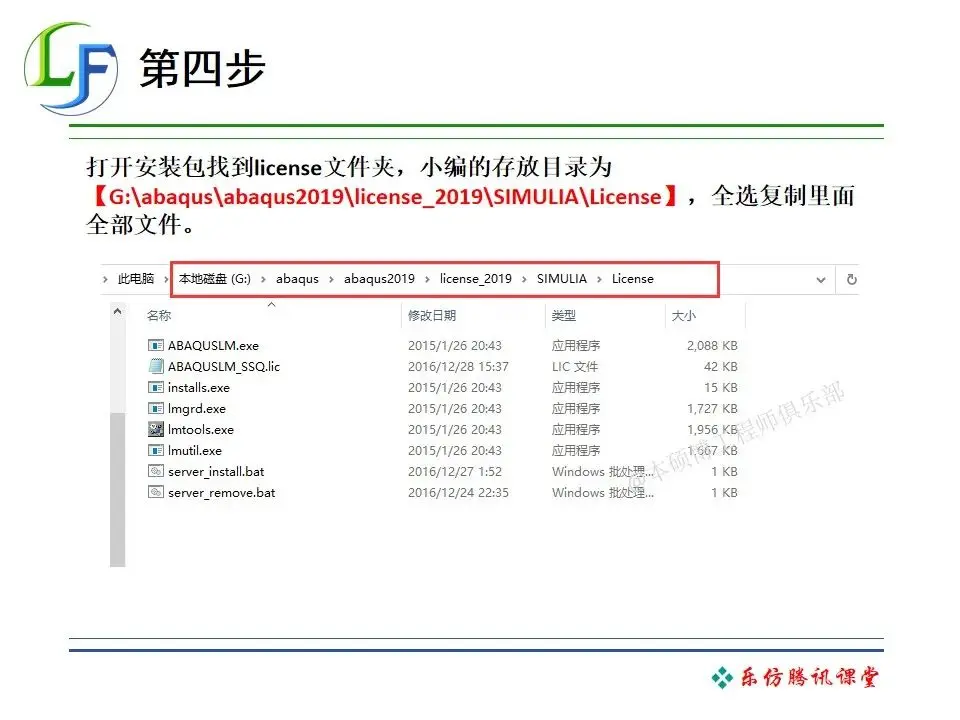Viewport: 960px width, 720px height.
Task: Click the ABAQUSLM_SSQ.lic file icon
Action: coord(156,366)
